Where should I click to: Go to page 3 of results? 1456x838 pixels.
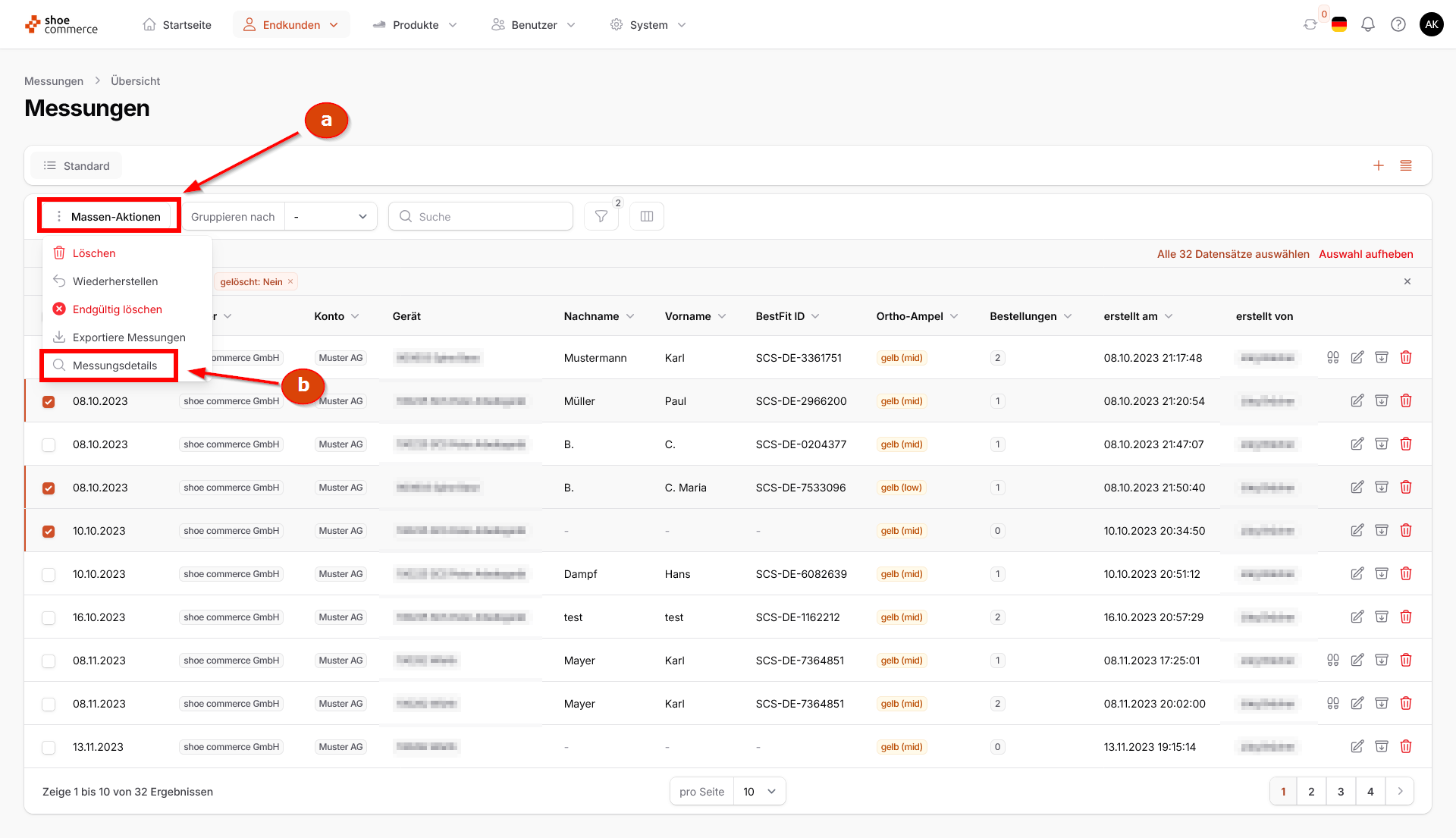pos(1341,791)
